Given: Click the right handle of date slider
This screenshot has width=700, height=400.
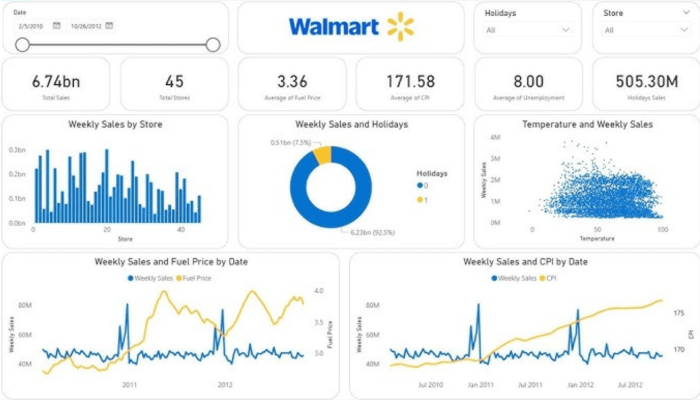Looking at the screenshot, I should [213, 45].
